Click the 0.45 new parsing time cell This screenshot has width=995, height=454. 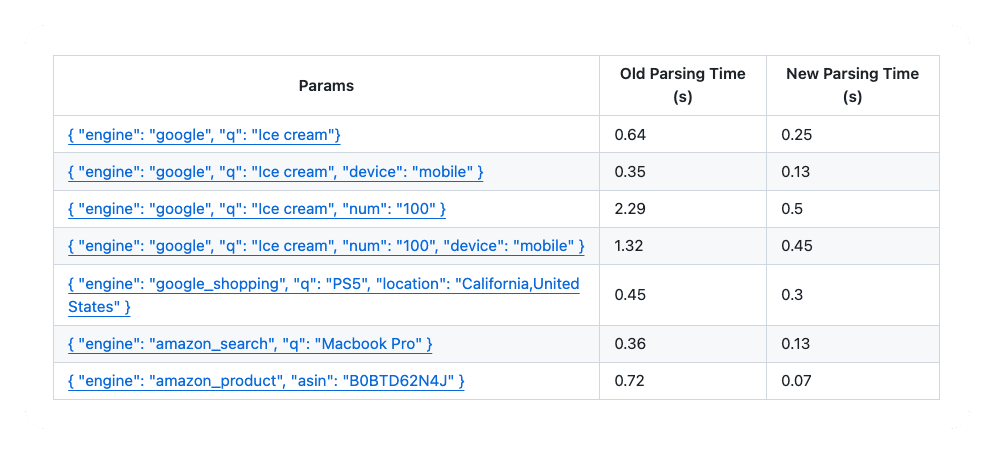tap(796, 246)
